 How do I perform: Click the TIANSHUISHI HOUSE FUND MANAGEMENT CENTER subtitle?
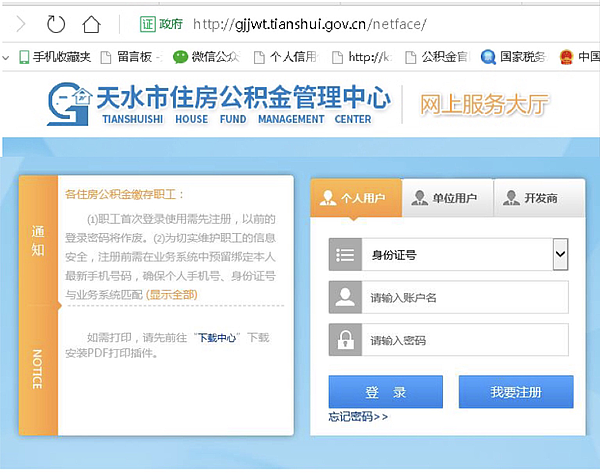237,119
